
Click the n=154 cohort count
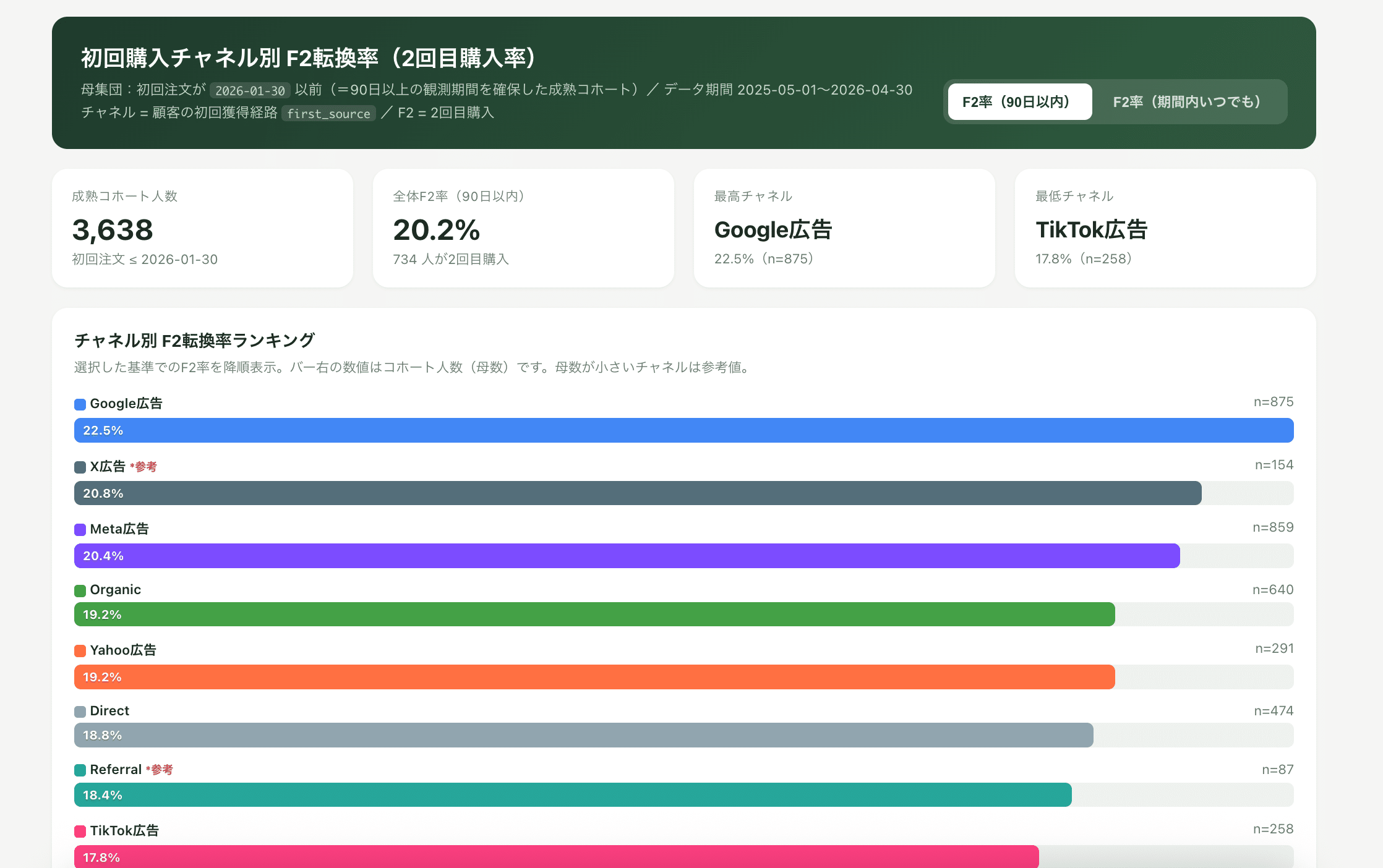(x=1274, y=465)
